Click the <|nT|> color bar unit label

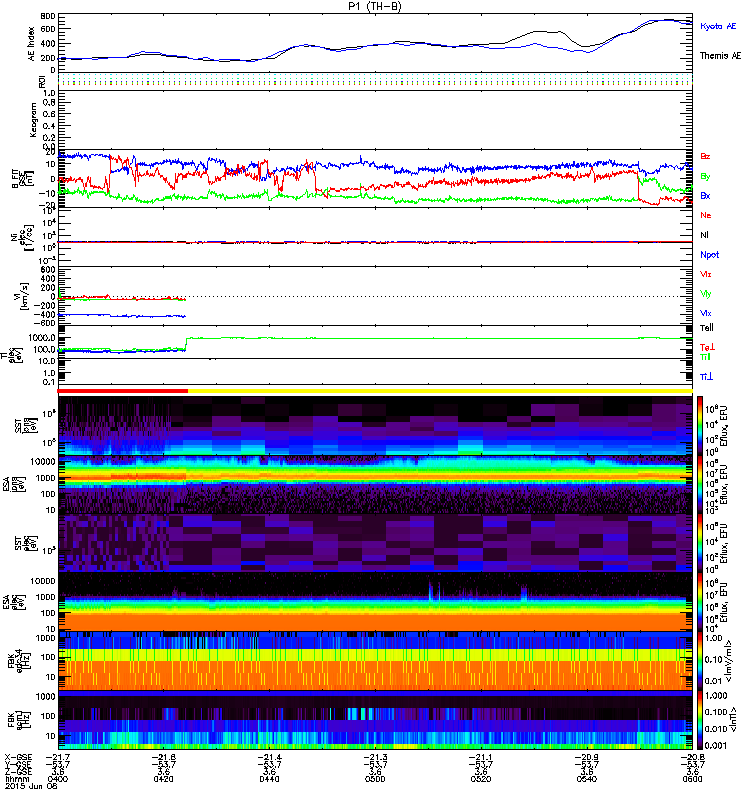pyautogui.click(x=734, y=720)
